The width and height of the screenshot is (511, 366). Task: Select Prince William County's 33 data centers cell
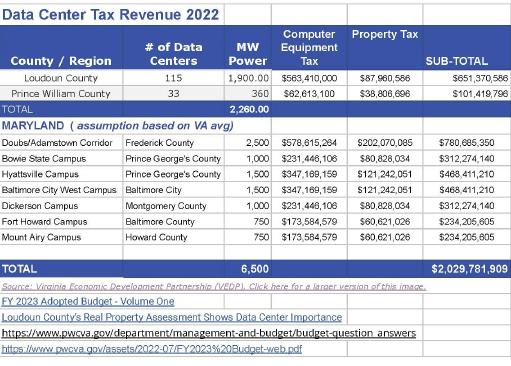[174, 93]
